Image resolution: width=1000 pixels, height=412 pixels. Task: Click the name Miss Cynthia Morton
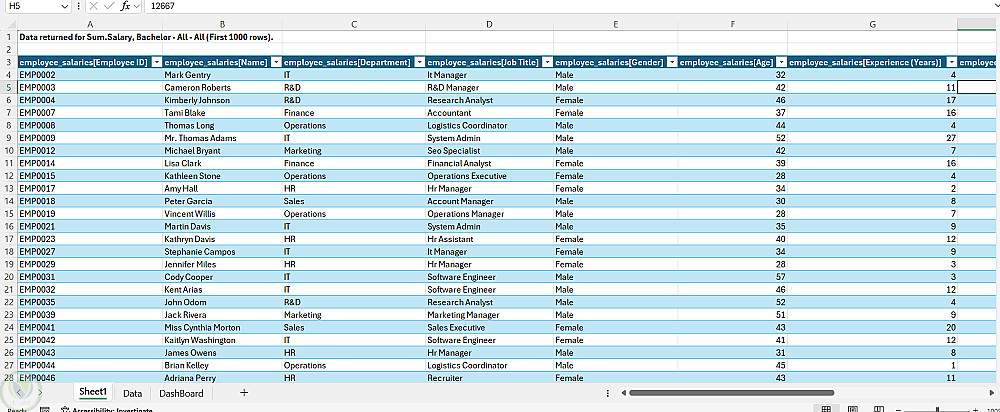[202, 328]
